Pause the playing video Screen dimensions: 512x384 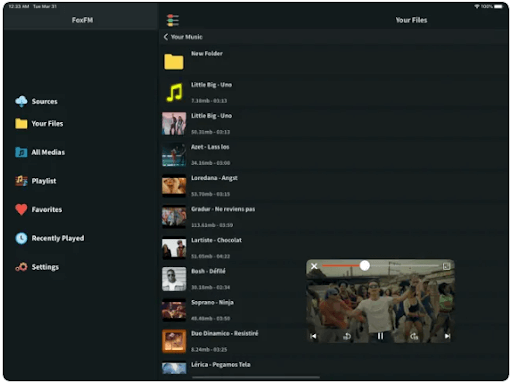tap(380, 336)
